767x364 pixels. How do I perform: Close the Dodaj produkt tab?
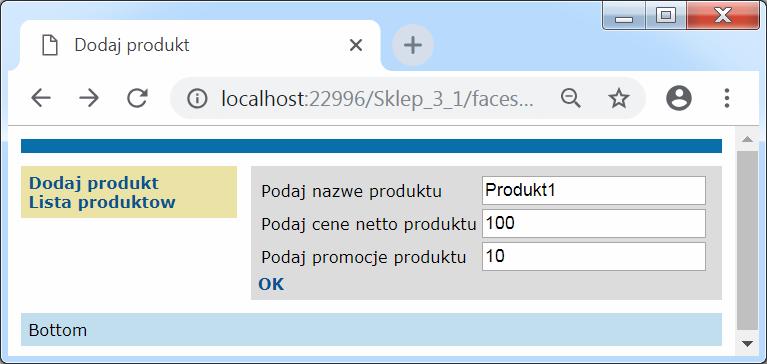[356, 46]
